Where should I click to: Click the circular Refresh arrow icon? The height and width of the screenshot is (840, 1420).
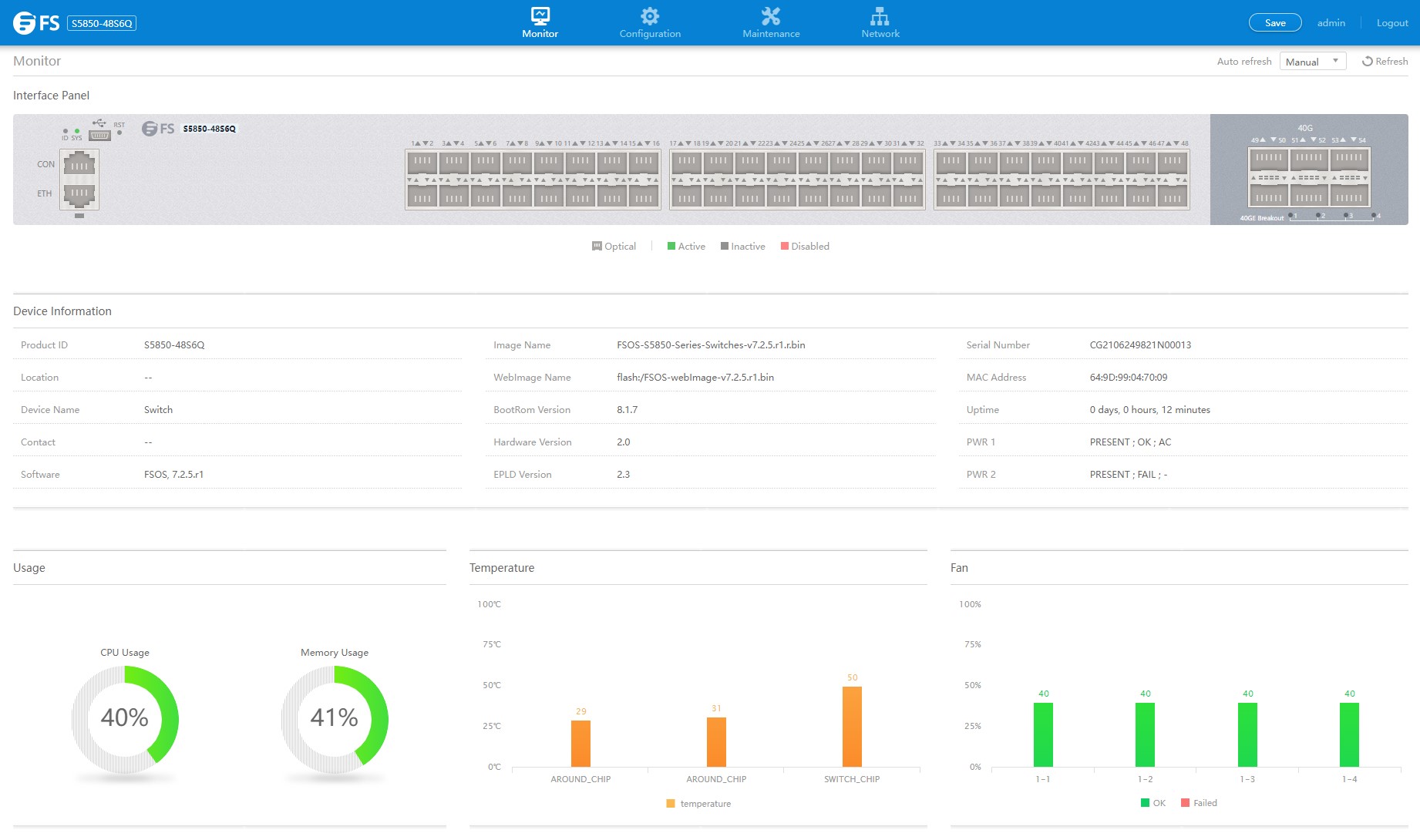[x=1367, y=61]
